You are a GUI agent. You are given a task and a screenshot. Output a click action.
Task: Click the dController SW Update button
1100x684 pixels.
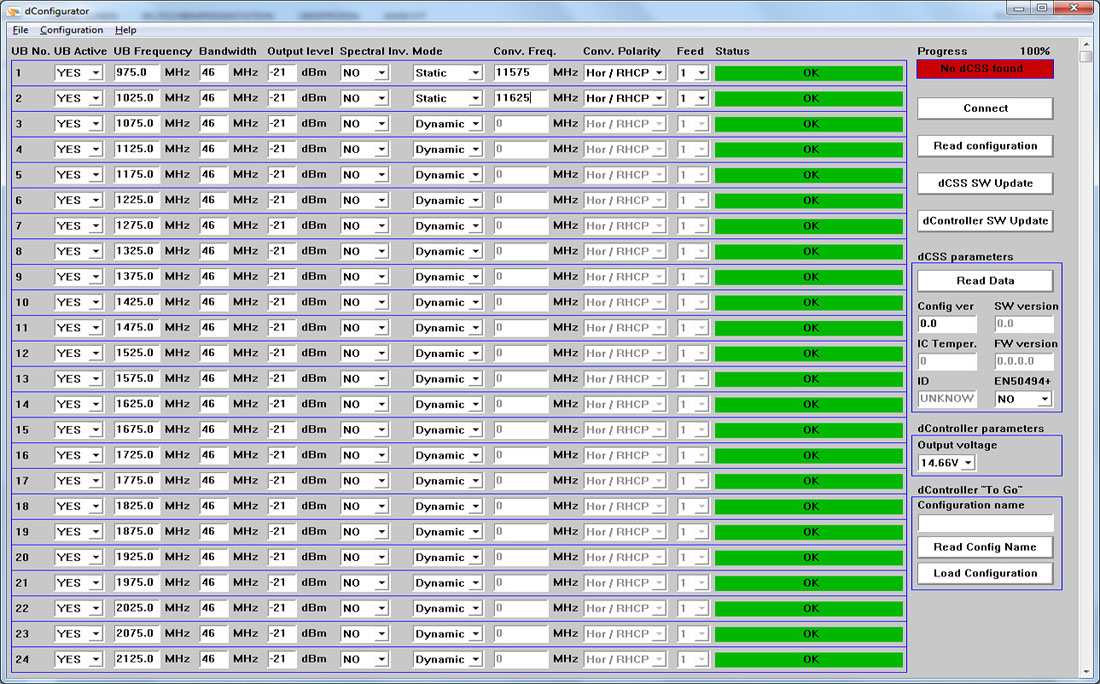985,220
